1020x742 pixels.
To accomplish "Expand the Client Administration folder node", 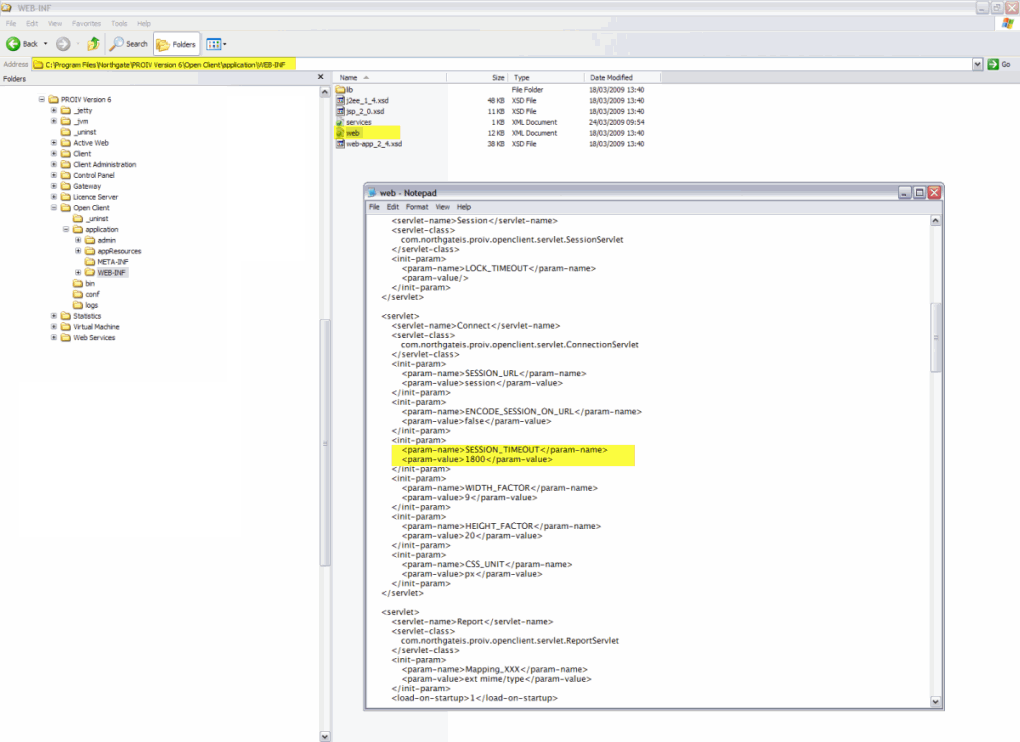I will pos(54,165).
